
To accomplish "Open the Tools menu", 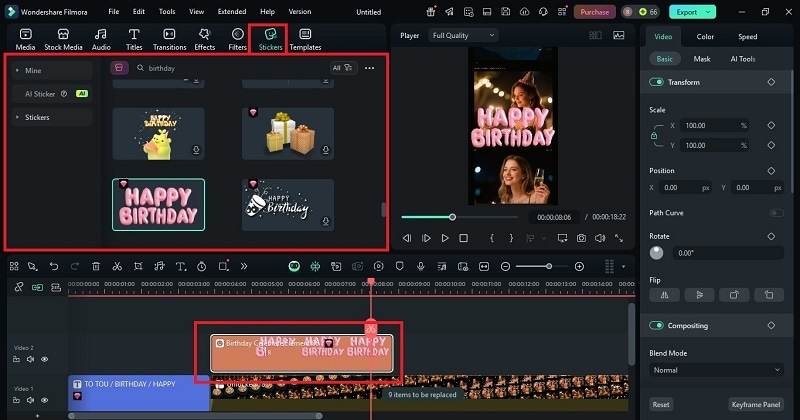I will [167, 11].
